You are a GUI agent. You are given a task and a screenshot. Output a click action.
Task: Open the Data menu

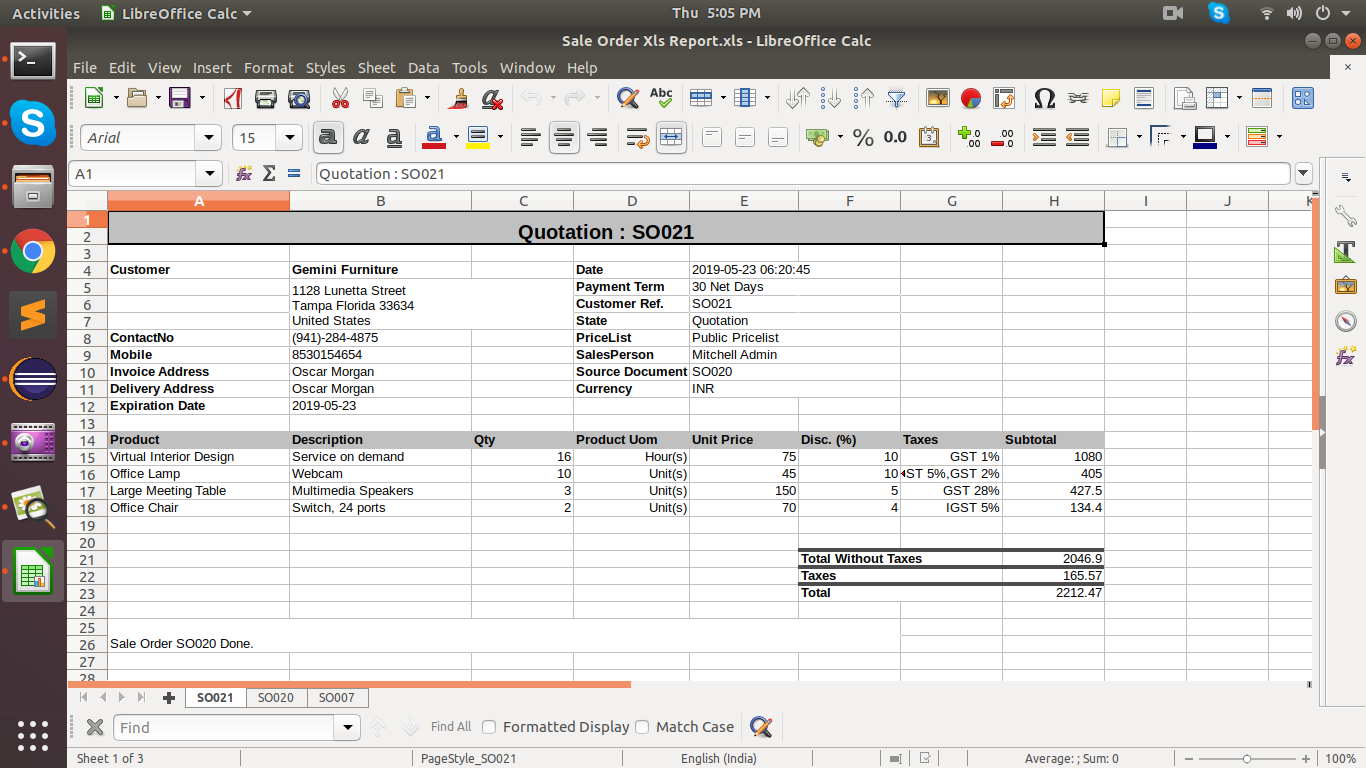click(423, 68)
